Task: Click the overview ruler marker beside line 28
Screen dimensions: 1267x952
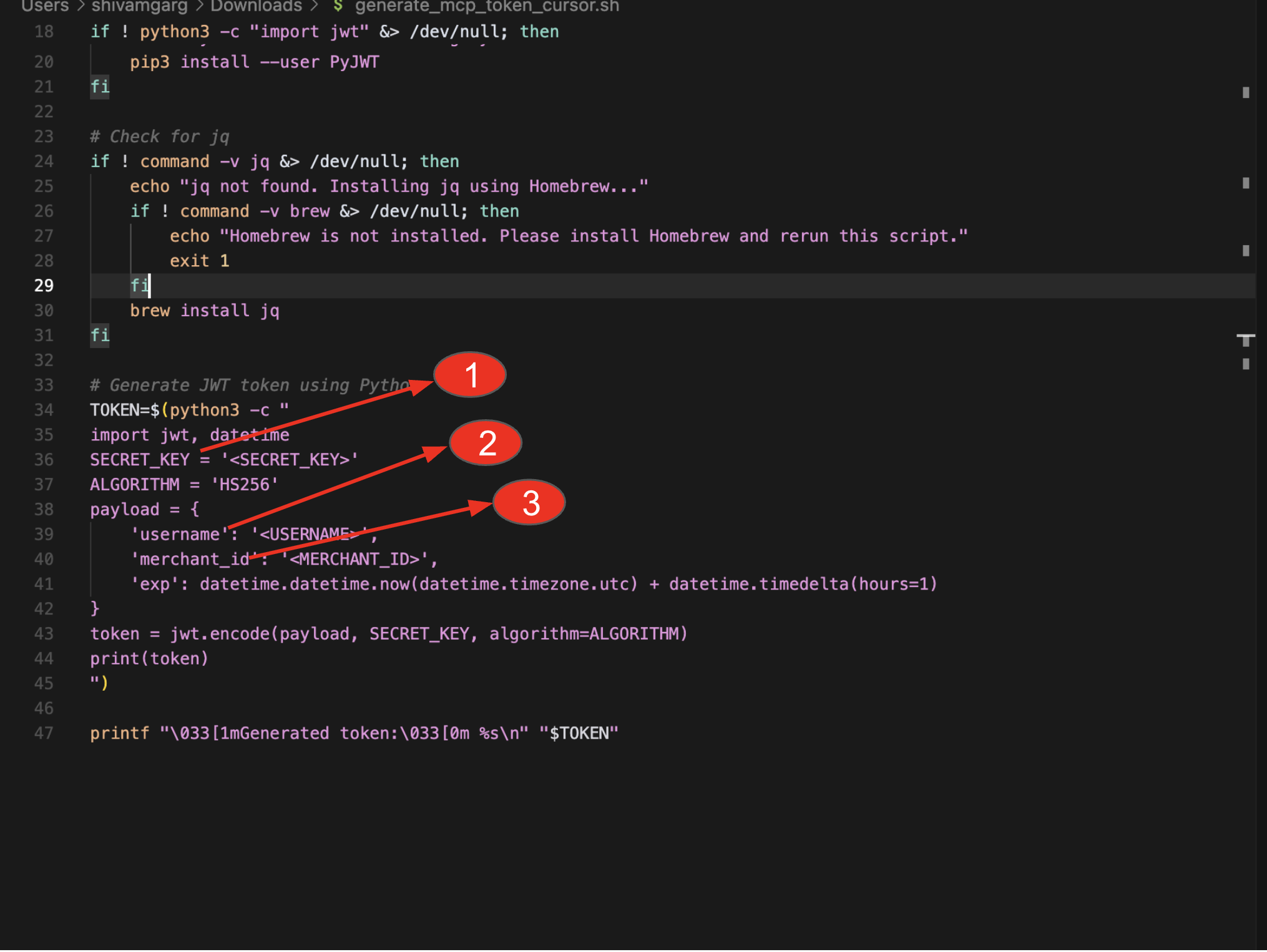Action: 1245,251
